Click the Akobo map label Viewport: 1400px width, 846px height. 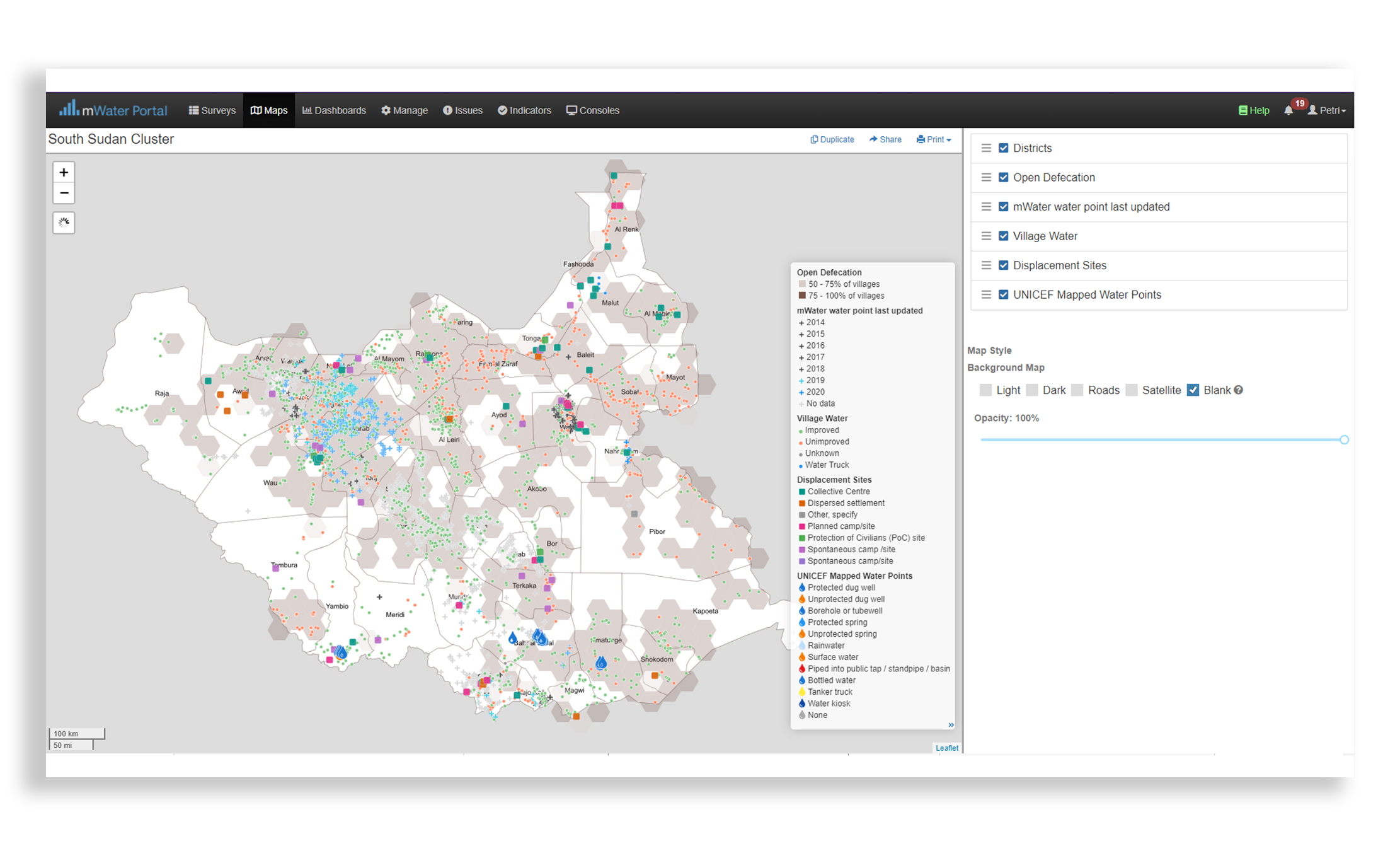[537, 489]
